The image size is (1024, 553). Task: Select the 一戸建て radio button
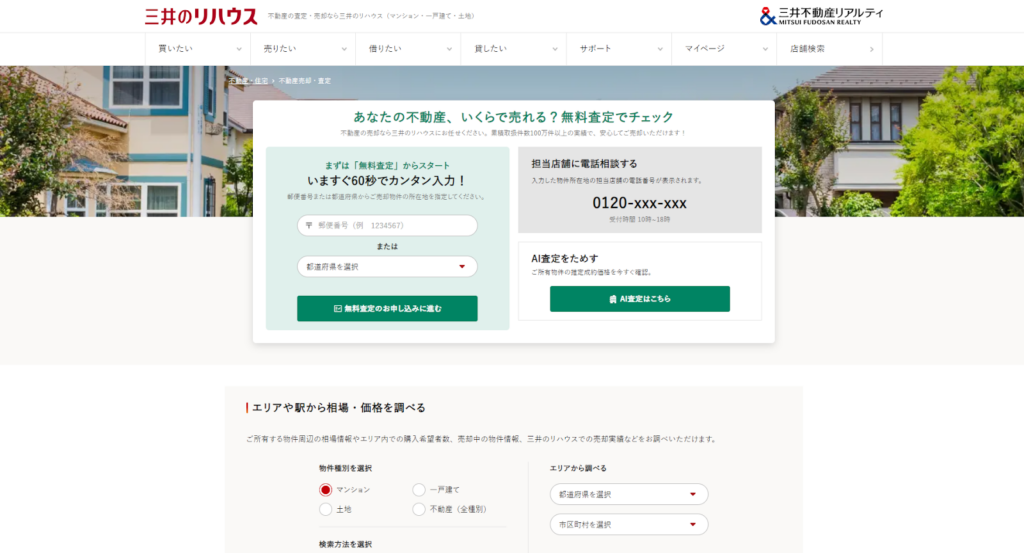(419, 490)
